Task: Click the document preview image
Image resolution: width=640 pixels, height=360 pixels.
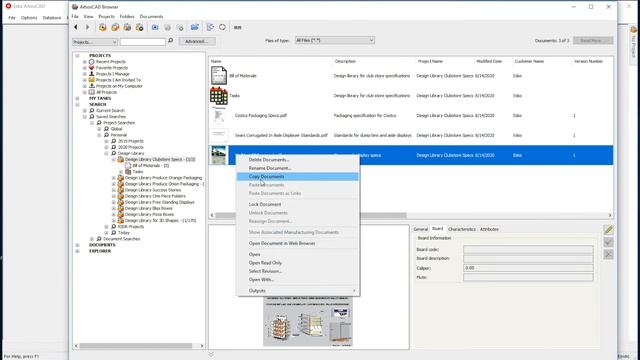Action: click(x=308, y=322)
